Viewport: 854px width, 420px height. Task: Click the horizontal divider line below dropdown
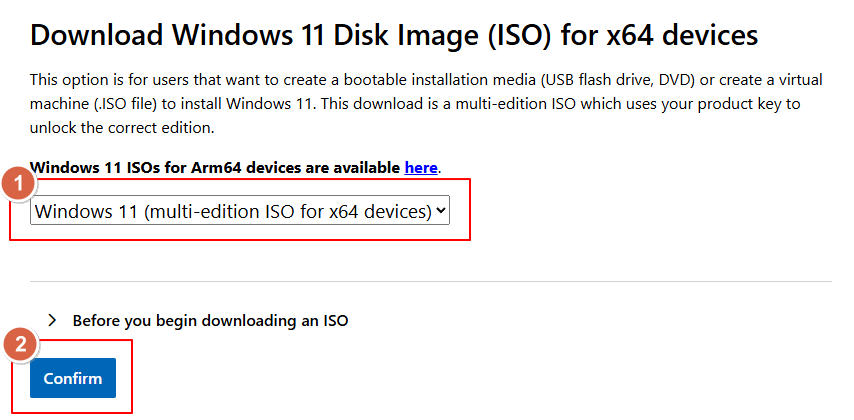point(430,282)
